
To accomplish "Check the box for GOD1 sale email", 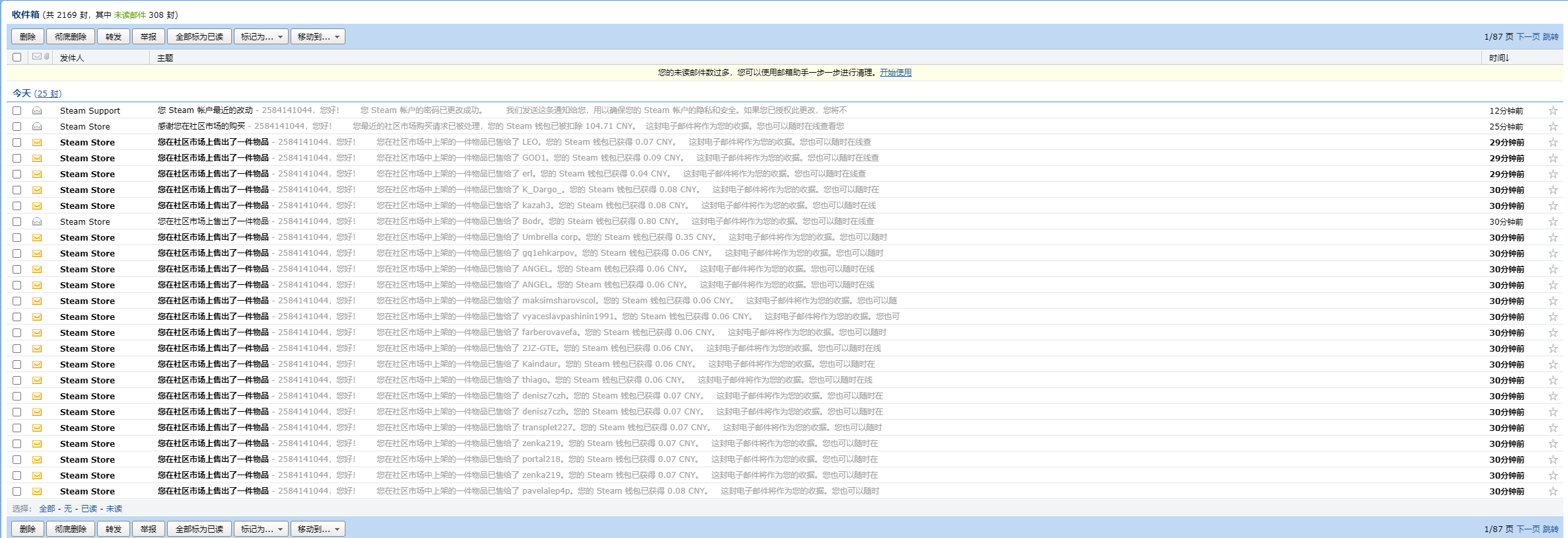I will [17, 158].
